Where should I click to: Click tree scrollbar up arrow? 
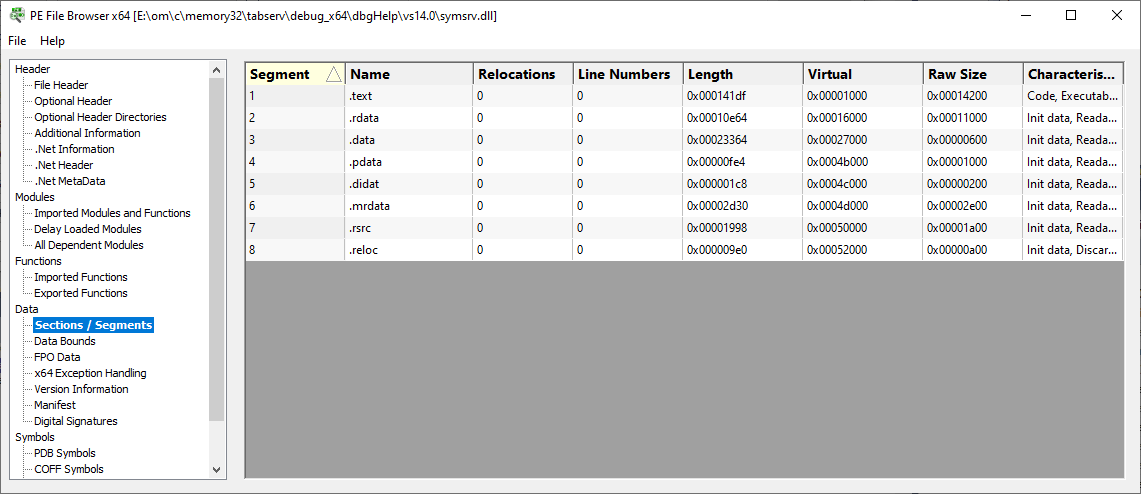point(217,70)
